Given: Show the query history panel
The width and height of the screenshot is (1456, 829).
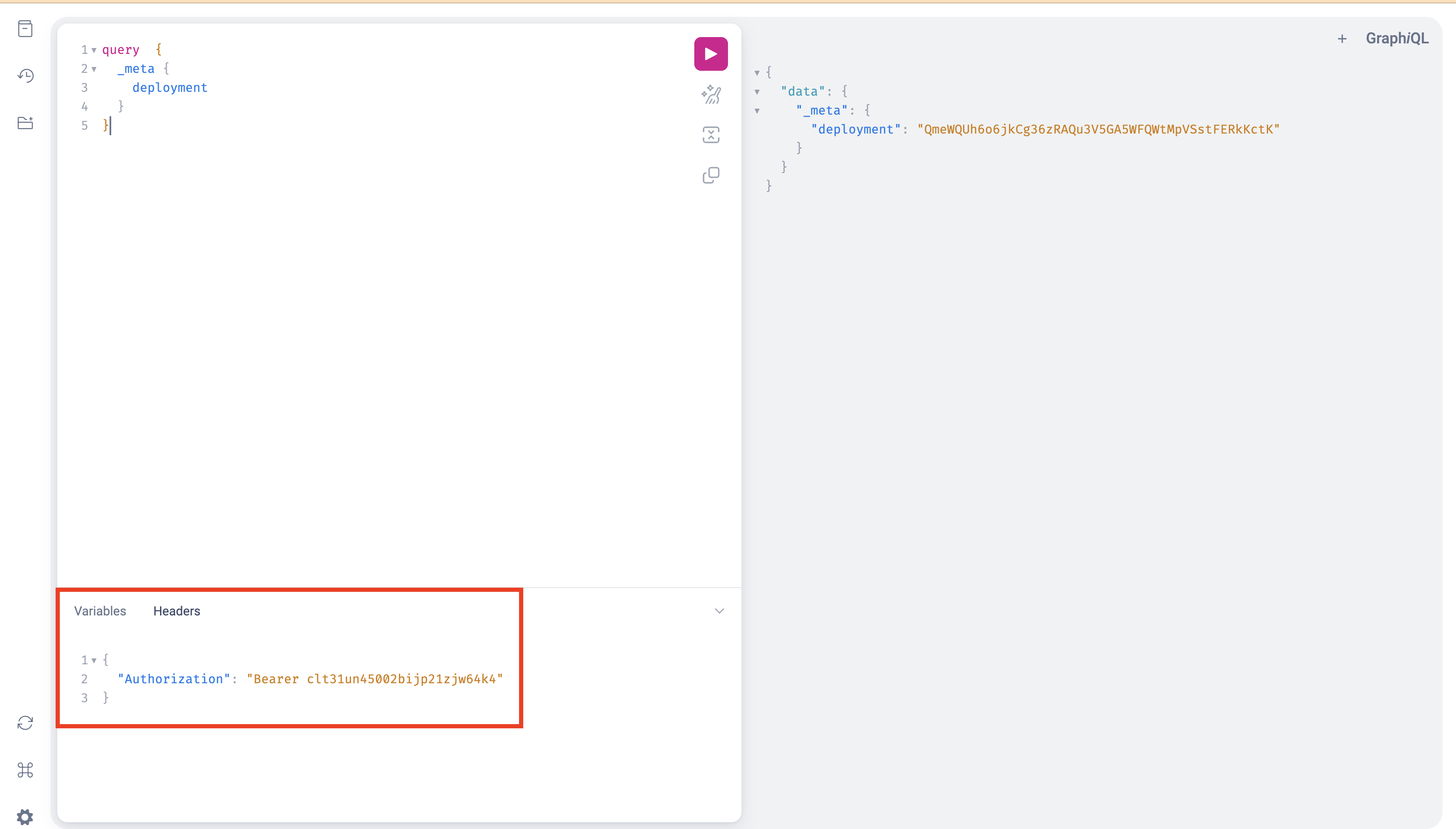Looking at the screenshot, I should pyautogui.click(x=25, y=76).
